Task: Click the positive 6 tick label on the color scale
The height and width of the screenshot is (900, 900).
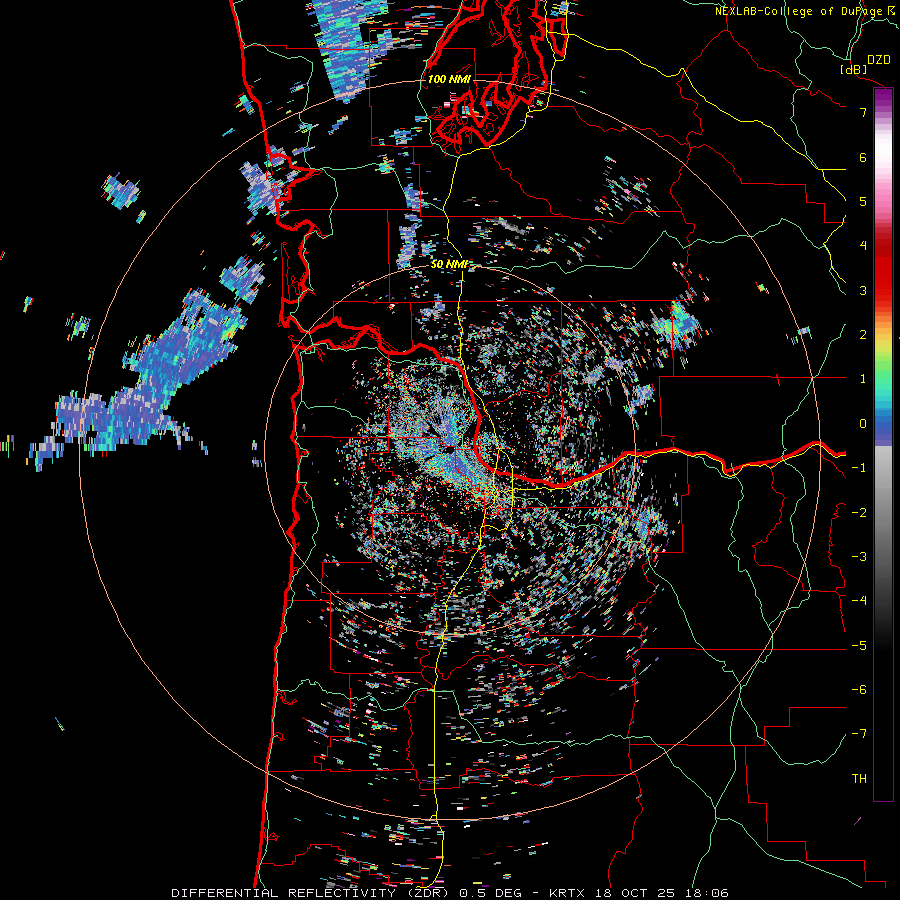Action: [863, 157]
